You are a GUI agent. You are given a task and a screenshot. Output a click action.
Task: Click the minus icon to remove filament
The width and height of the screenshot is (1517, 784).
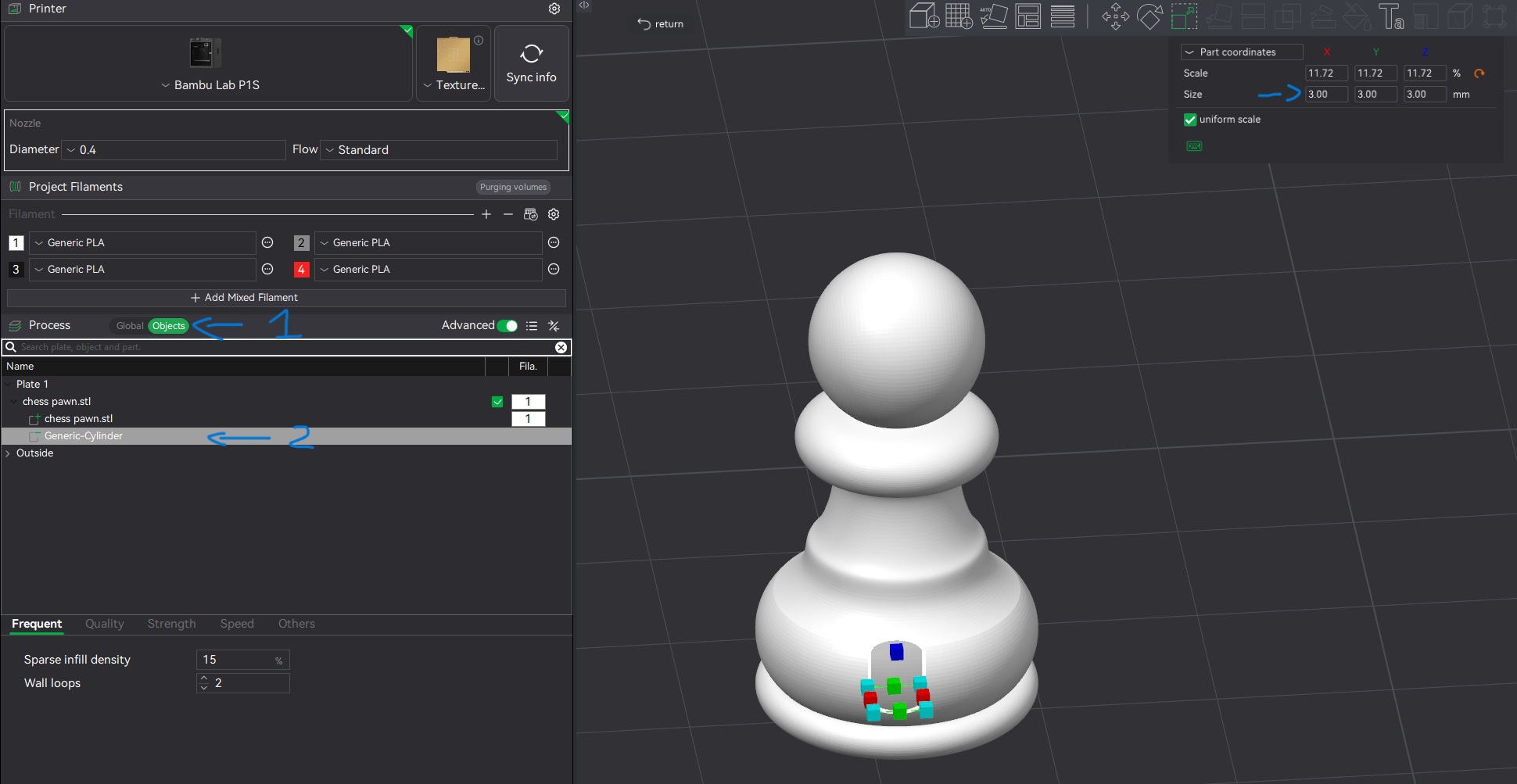508,214
